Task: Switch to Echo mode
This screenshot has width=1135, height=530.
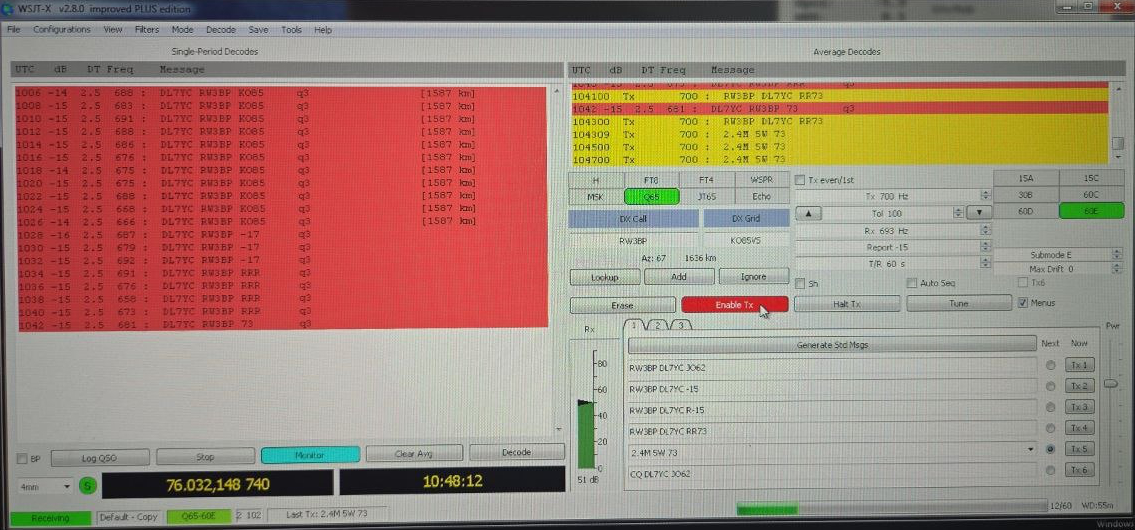Action: coord(761,196)
